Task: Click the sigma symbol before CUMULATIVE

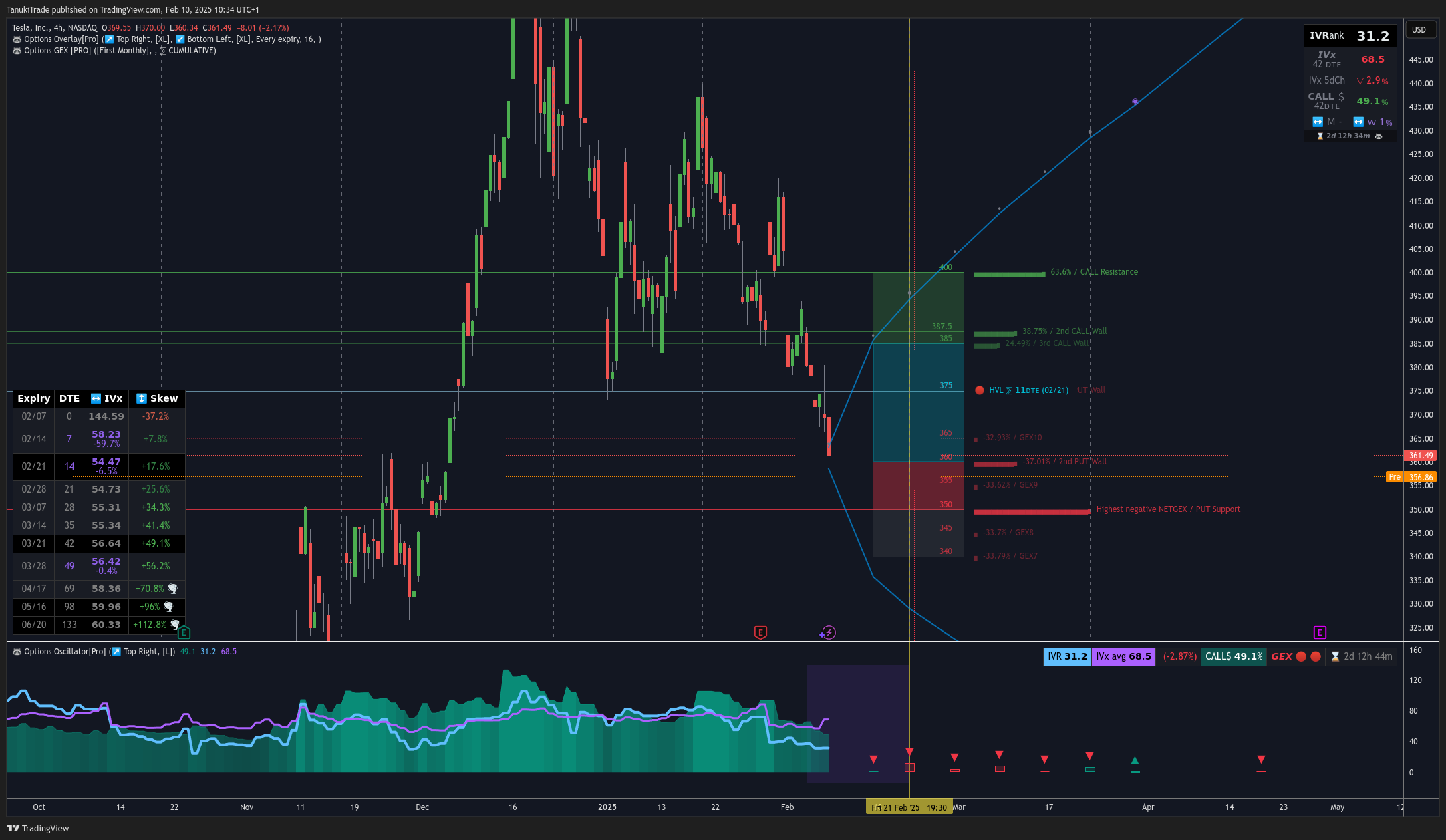Action: pos(162,51)
